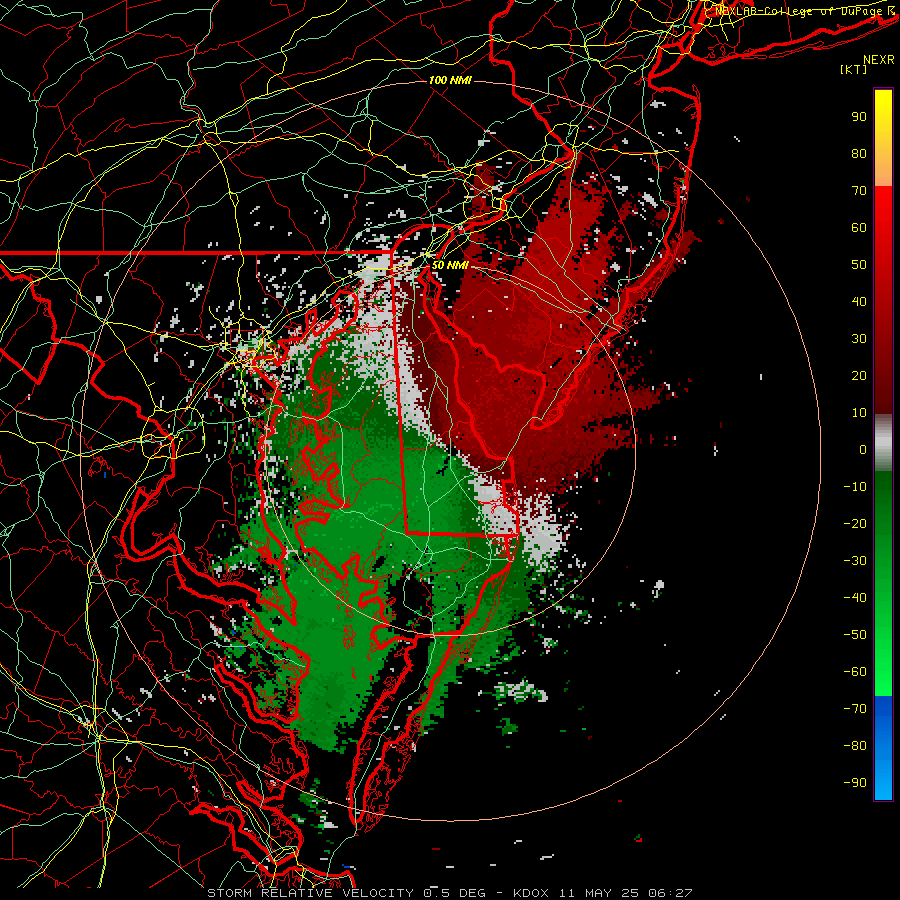The width and height of the screenshot is (900, 900).
Task: Click the '-90' value on the velocity scale
Action: [855, 783]
